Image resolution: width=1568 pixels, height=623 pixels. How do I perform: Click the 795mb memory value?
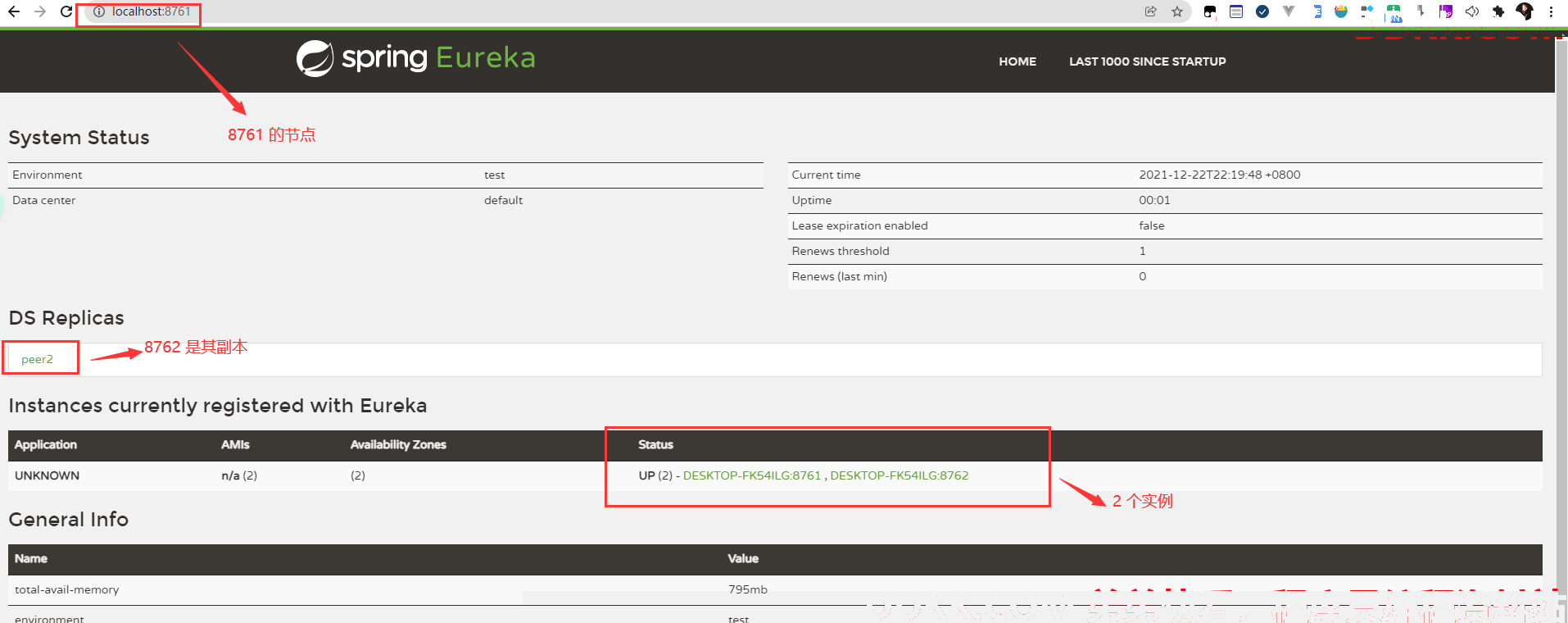748,589
